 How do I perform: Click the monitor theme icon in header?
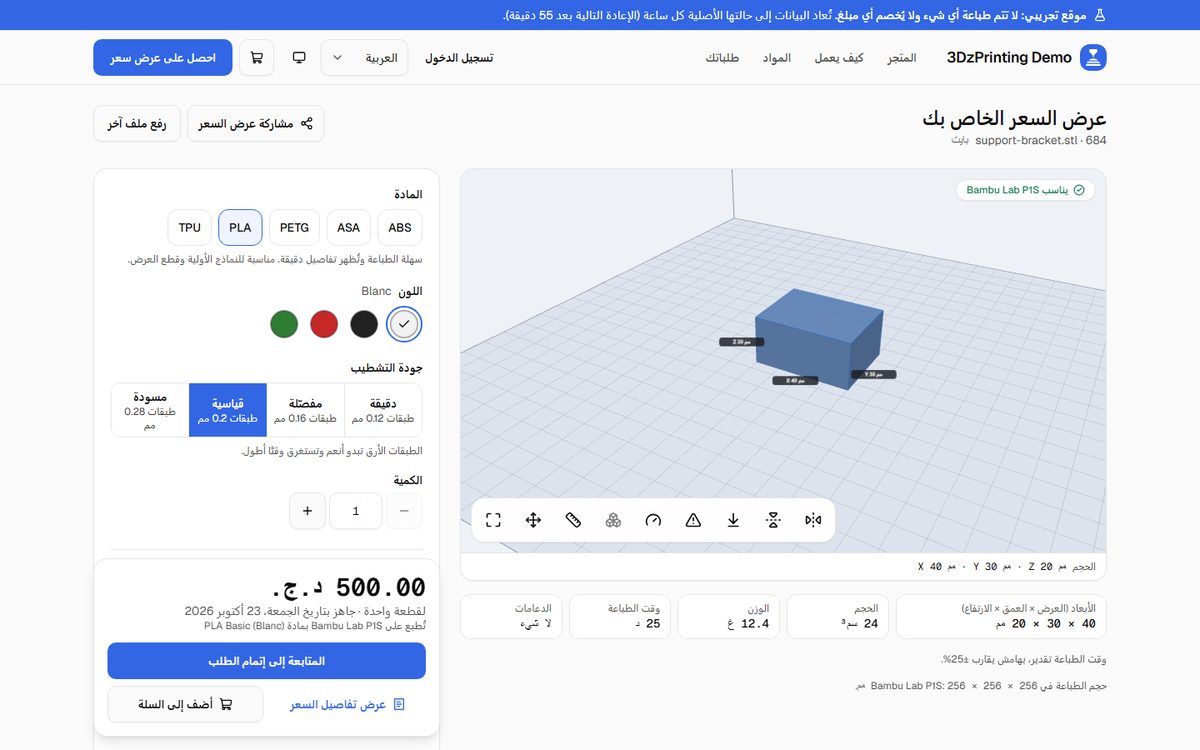pos(299,57)
